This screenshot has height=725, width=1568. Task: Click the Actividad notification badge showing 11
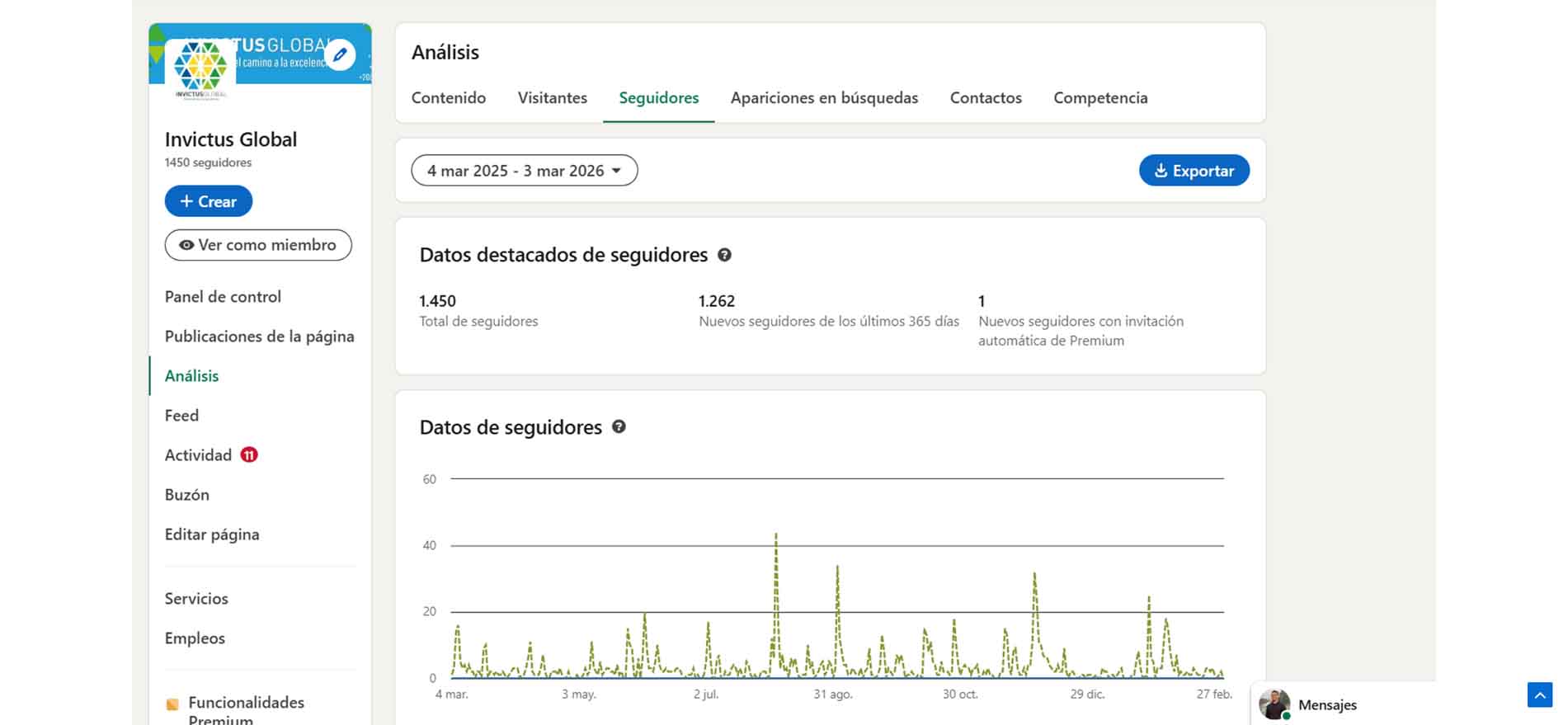point(249,455)
